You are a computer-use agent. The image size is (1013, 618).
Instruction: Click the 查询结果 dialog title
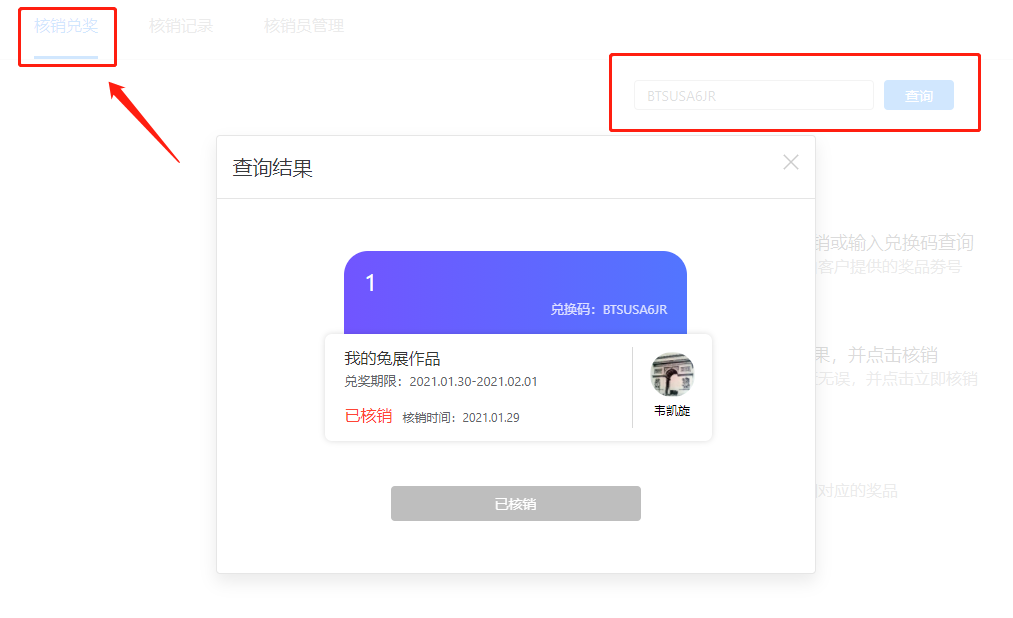(273, 168)
